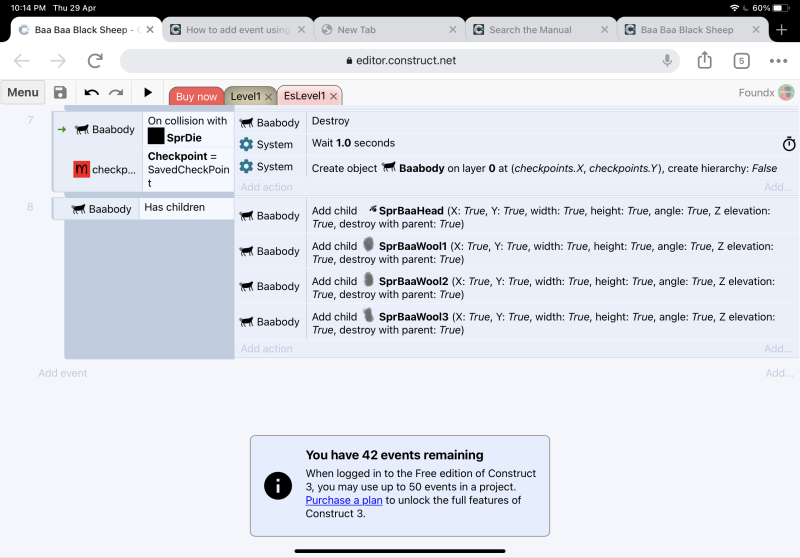Save the project with the floppy disk icon

[60, 92]
